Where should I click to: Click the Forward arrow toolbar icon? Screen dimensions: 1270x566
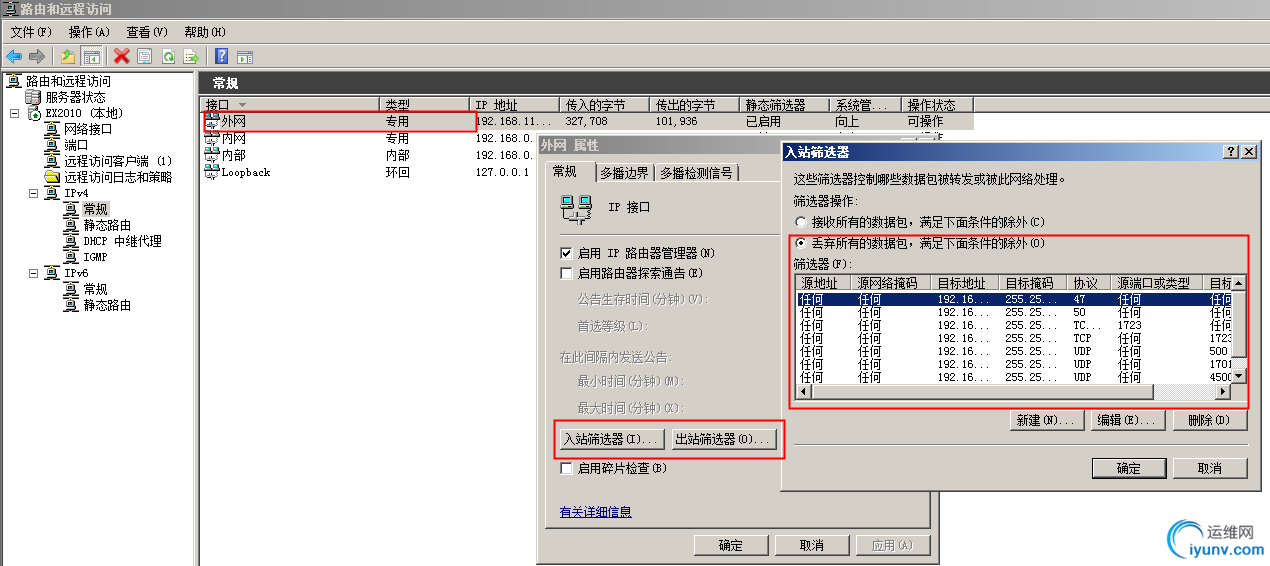37,57
